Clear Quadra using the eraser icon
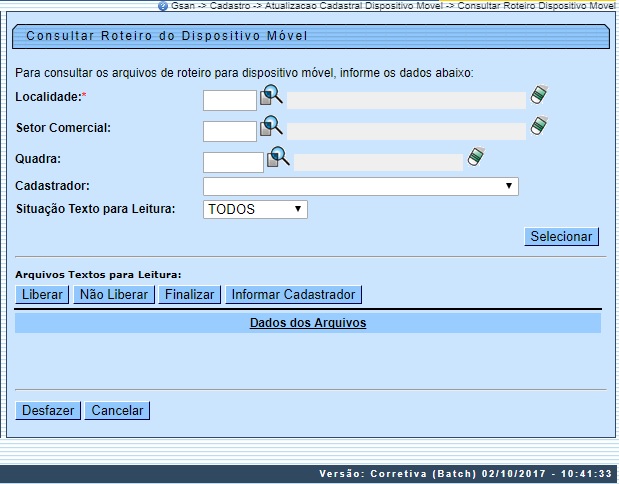The width and height of the screenshot is (619, 484). 477,157
